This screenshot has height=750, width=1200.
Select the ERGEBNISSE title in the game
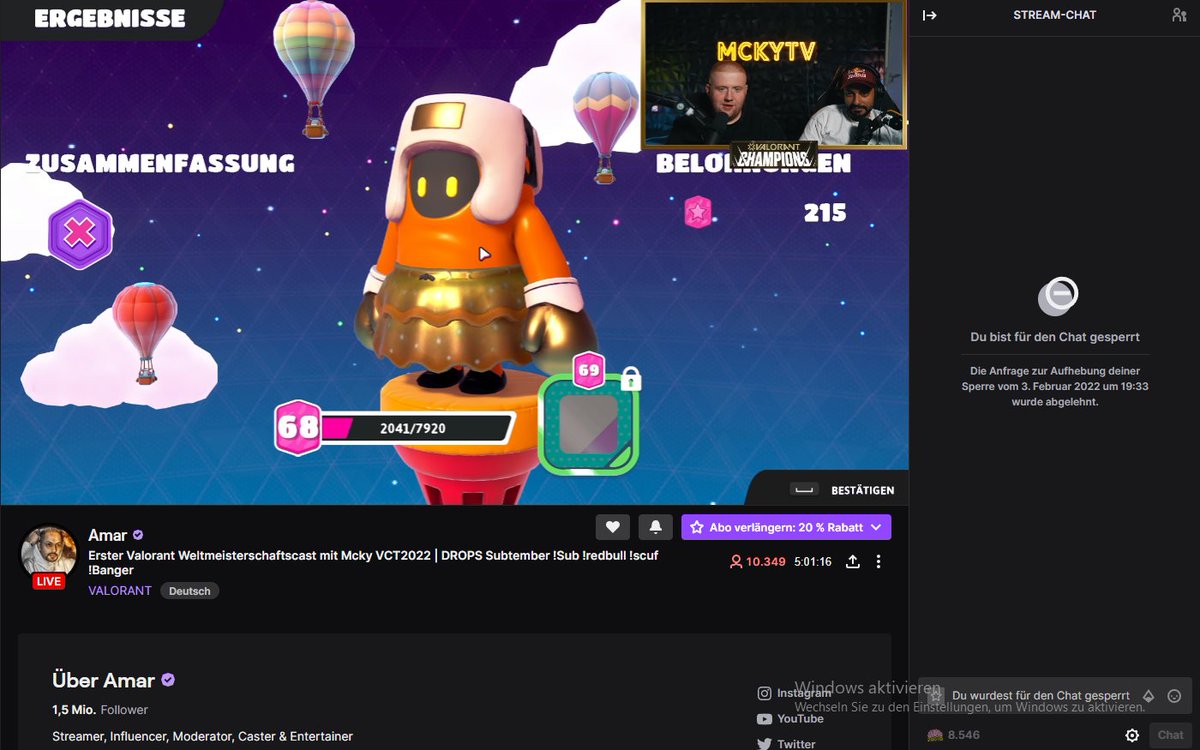tap(110, 18)
